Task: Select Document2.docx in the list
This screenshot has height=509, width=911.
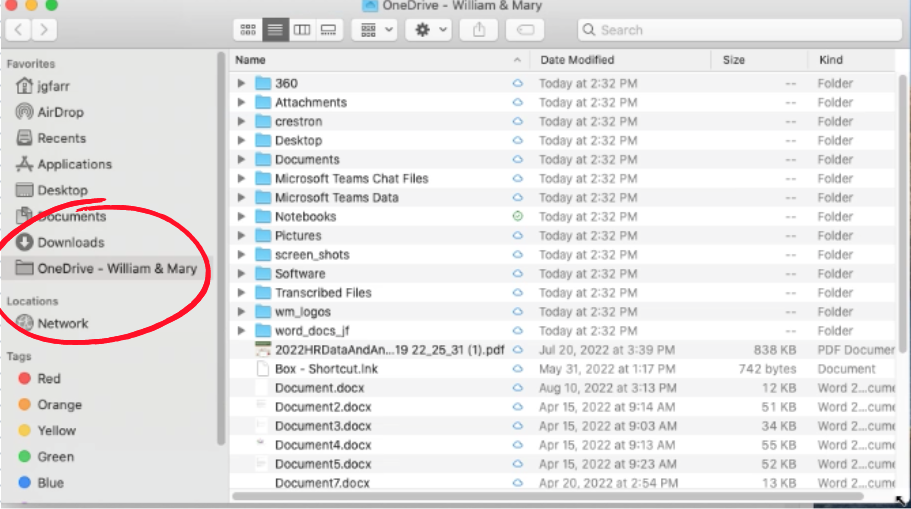Action: coord(323,407)
